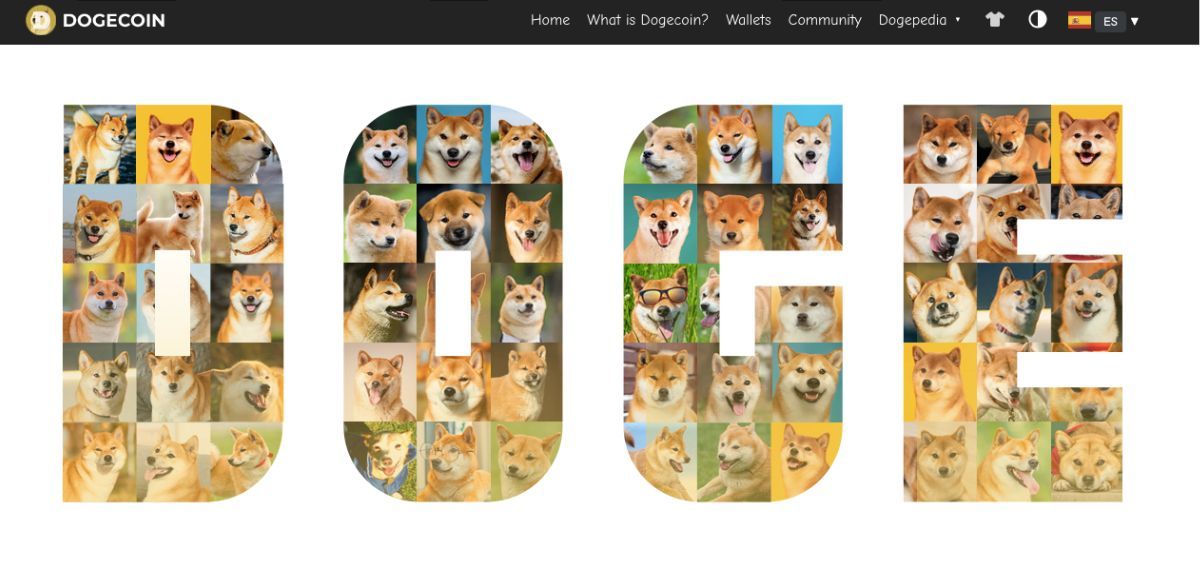This screenshot has height=583, width=1200.
Task: Click the dog in blue denim jacket photo
Action: point(380,461)
